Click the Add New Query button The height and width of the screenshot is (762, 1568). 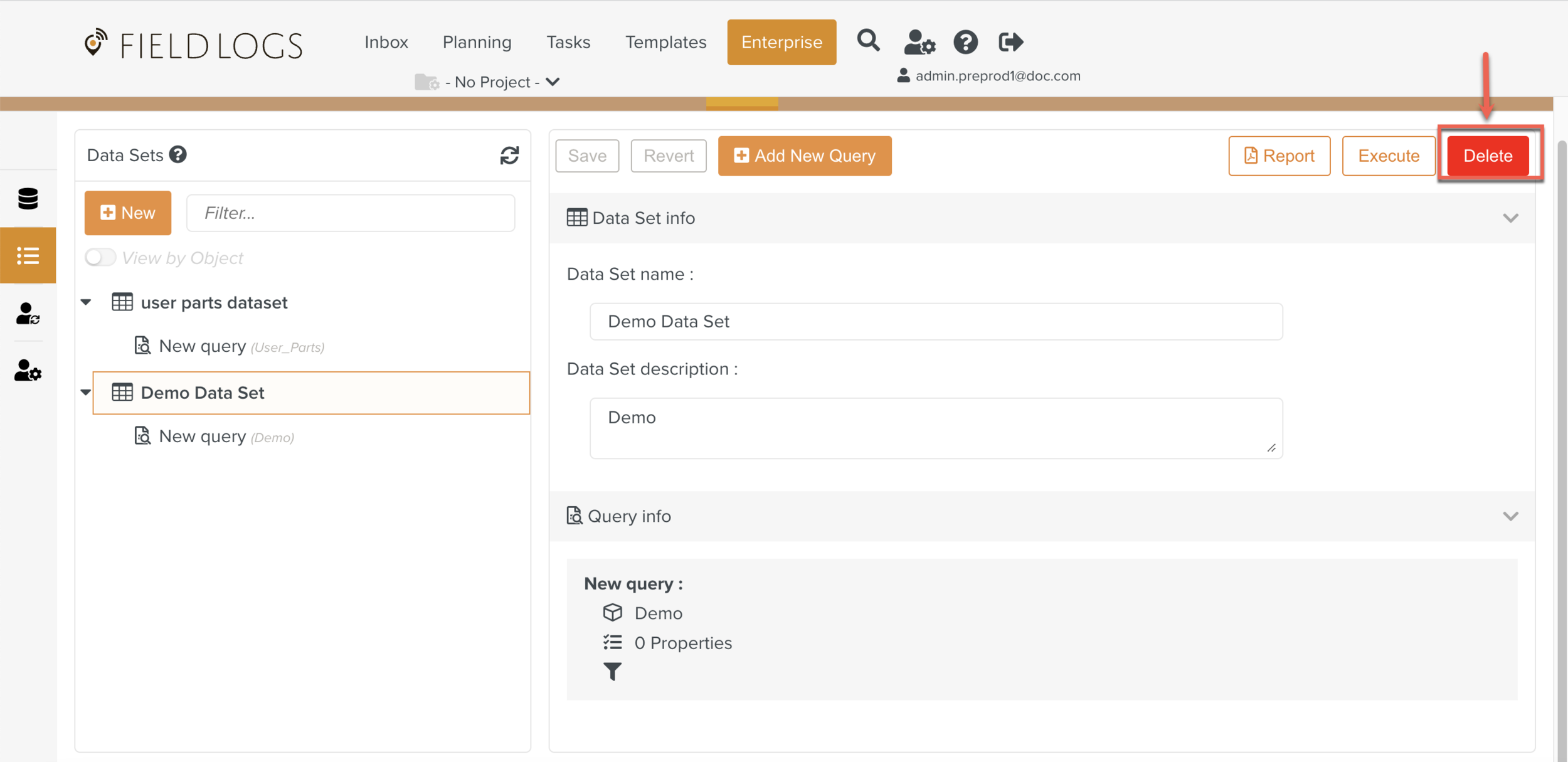804,156
